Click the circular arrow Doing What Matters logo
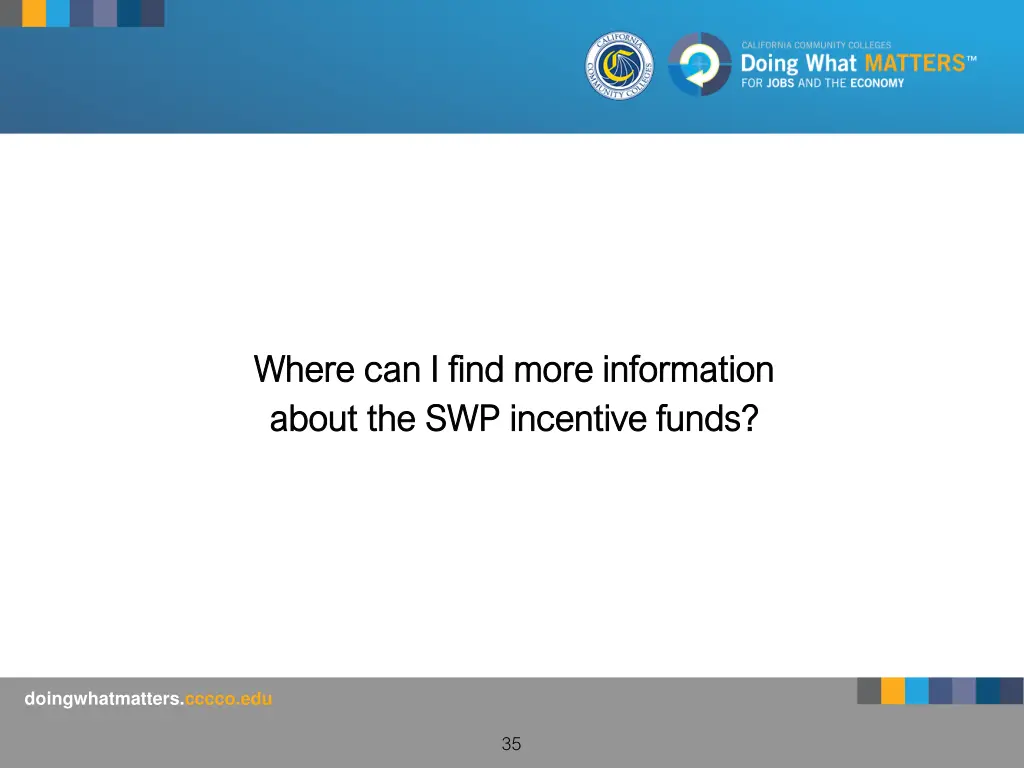1024x768 pixels. (699, 65)
